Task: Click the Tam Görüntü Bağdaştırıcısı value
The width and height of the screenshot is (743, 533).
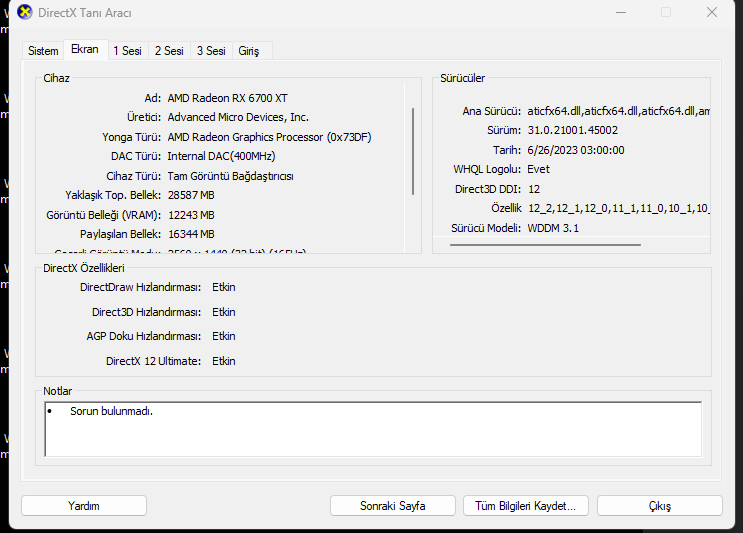Action: 230,176
